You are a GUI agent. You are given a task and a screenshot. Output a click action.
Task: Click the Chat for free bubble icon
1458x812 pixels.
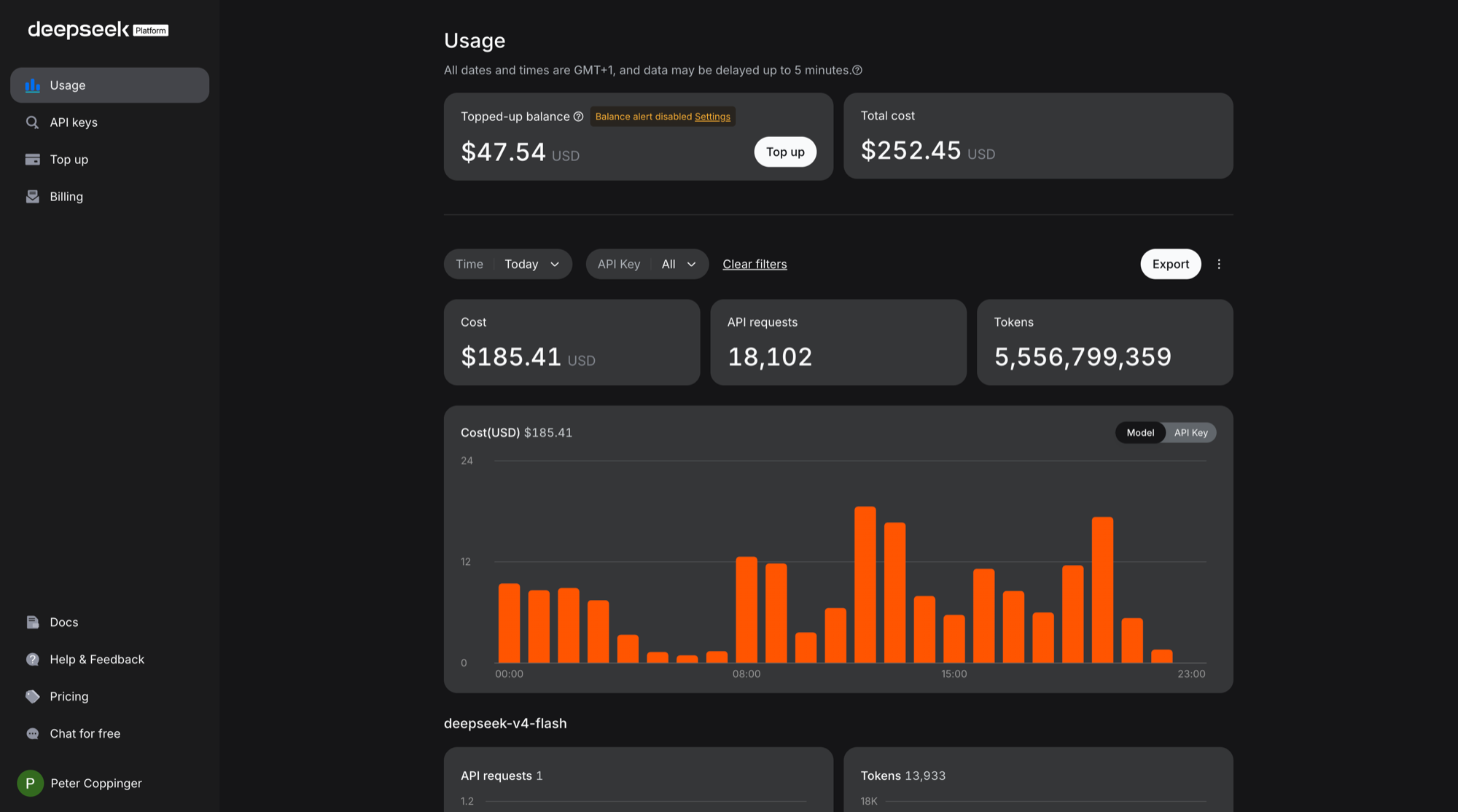tap(32, 734)
